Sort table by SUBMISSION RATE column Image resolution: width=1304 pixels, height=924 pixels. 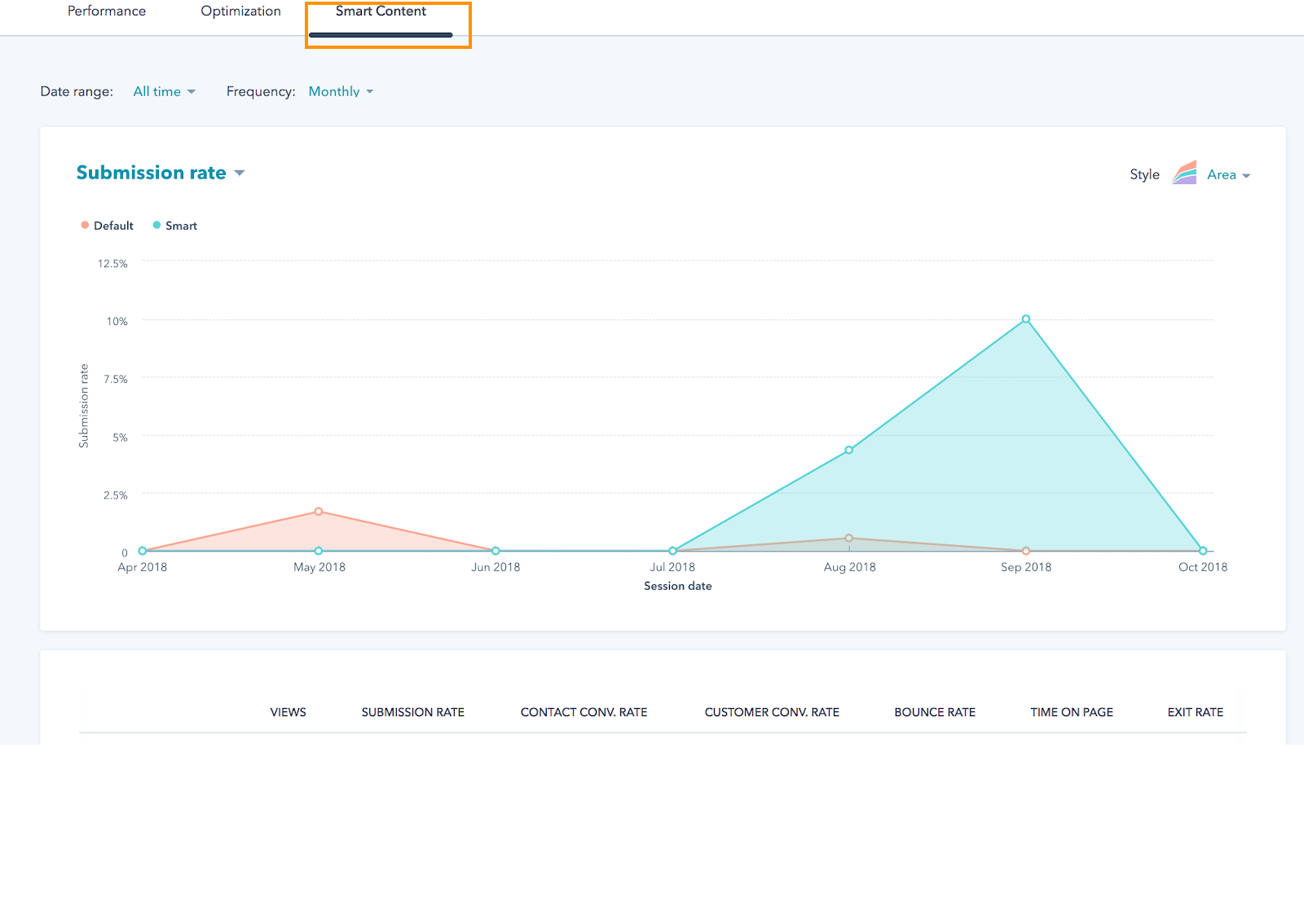413,712
